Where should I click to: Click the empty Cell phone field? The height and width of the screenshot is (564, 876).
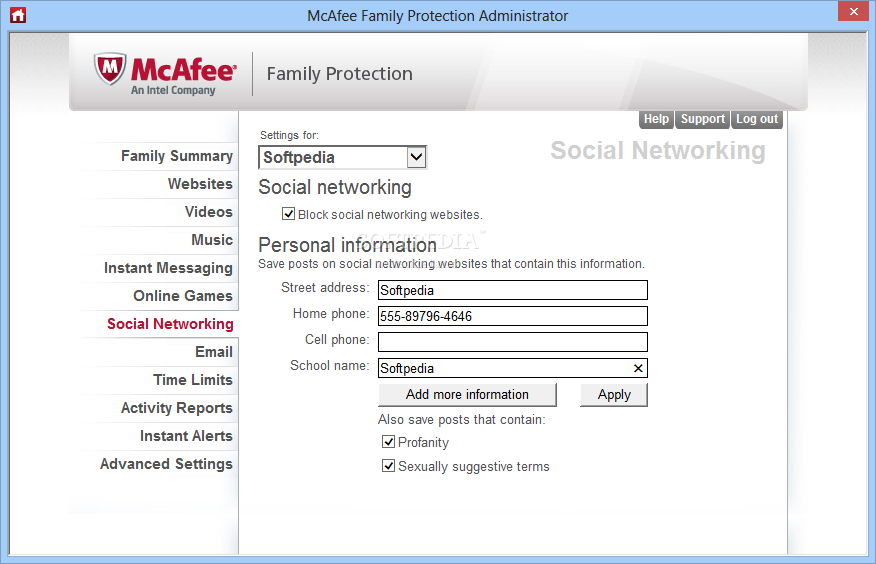coord(512,342)
